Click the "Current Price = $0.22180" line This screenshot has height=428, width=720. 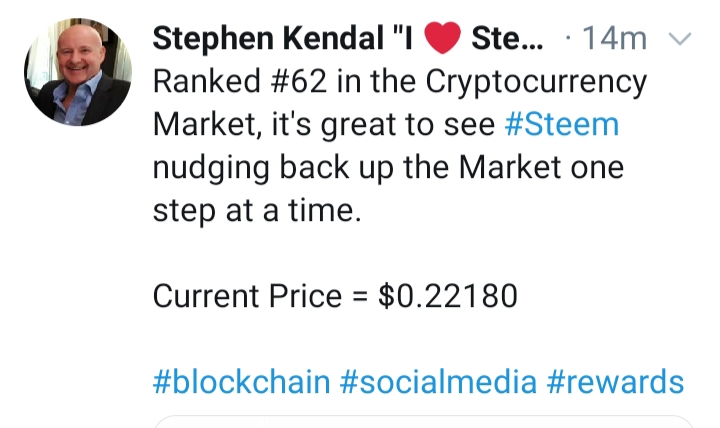click(x=335, y=296)
